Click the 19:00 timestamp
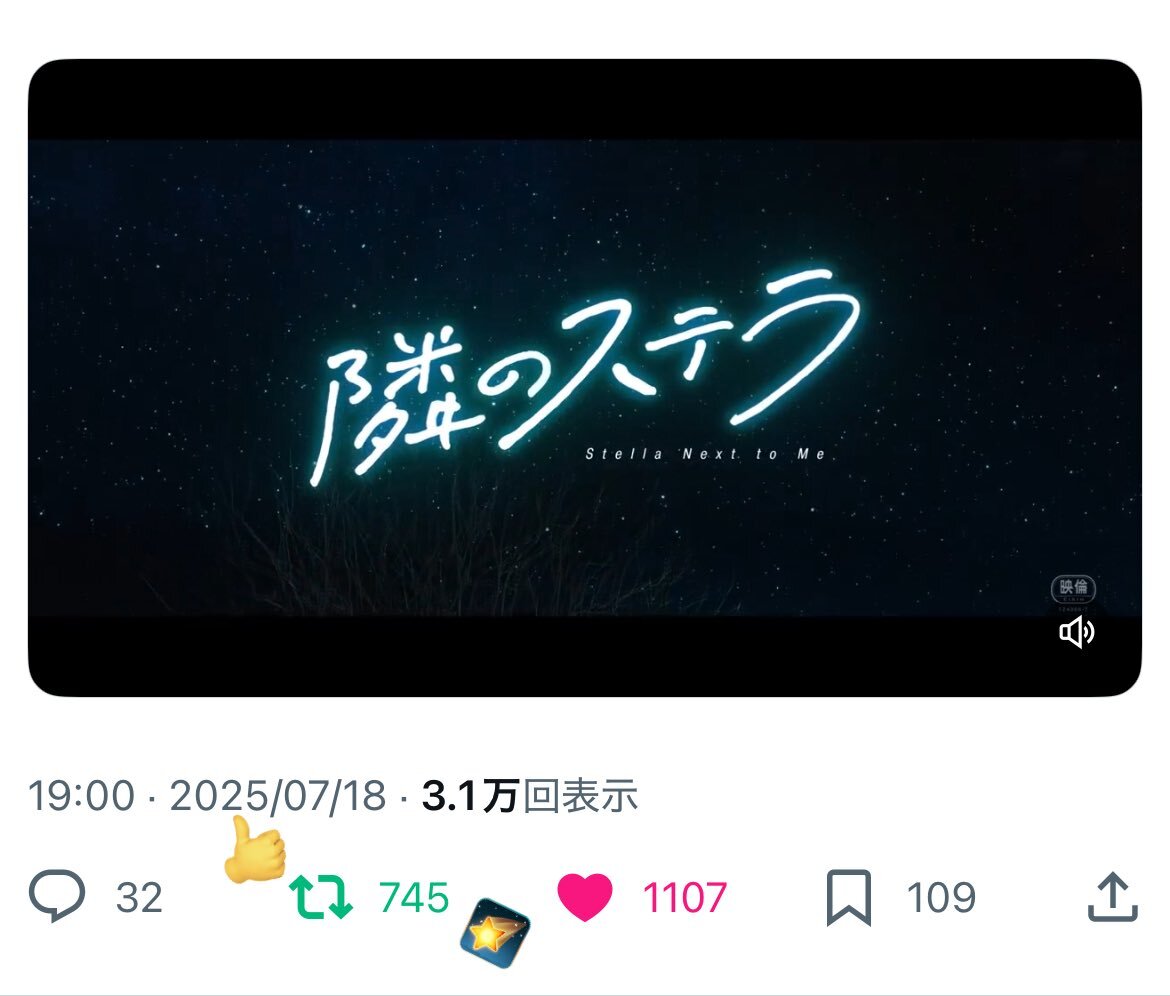The image size is (1170, 996). (81, 796)
